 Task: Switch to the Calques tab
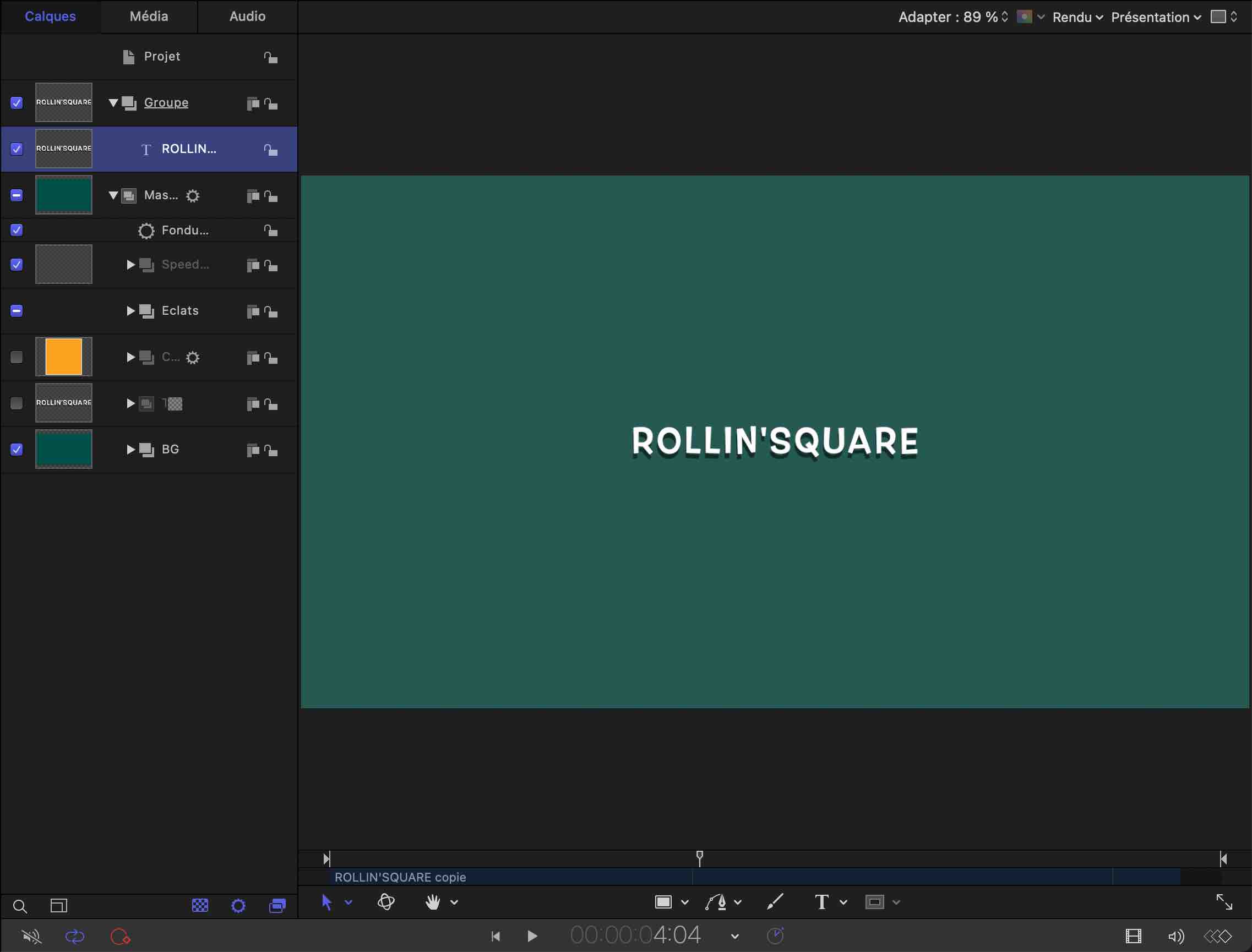50,17
